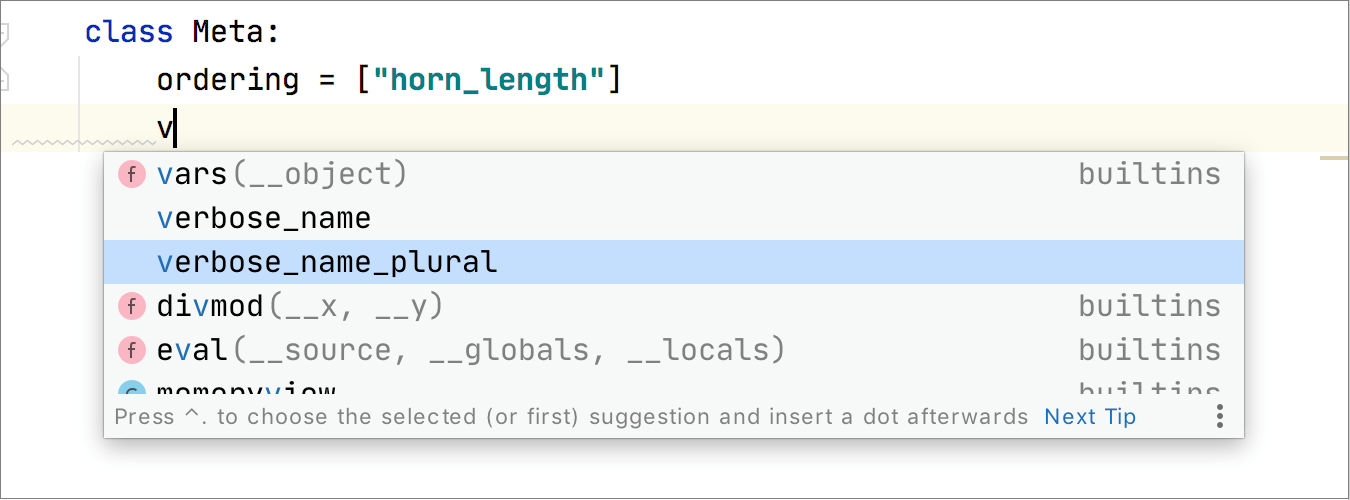Click the ordering variable name
Screen dimensions: 1350x500
228,78
